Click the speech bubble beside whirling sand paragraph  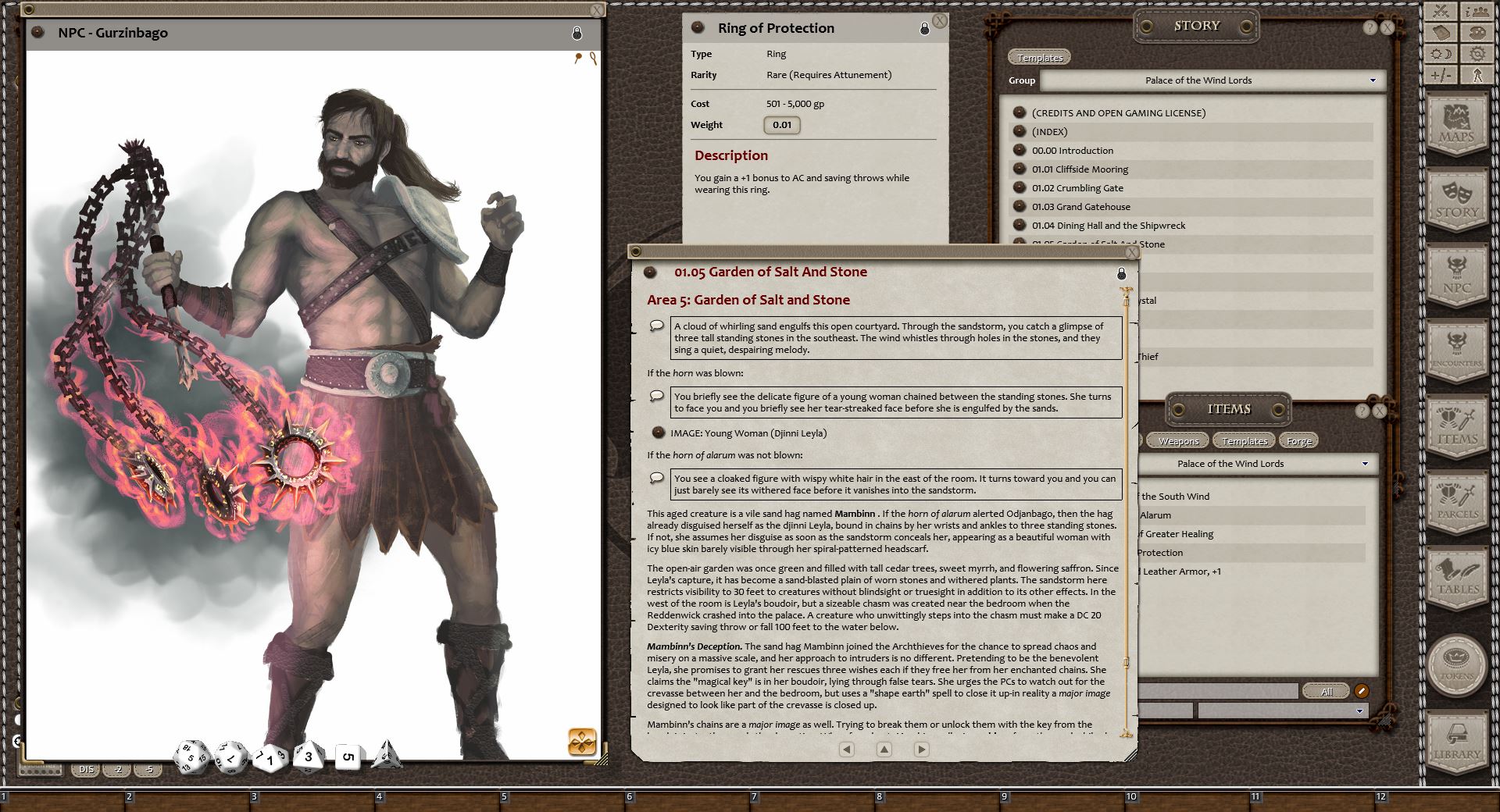[656, 326]
